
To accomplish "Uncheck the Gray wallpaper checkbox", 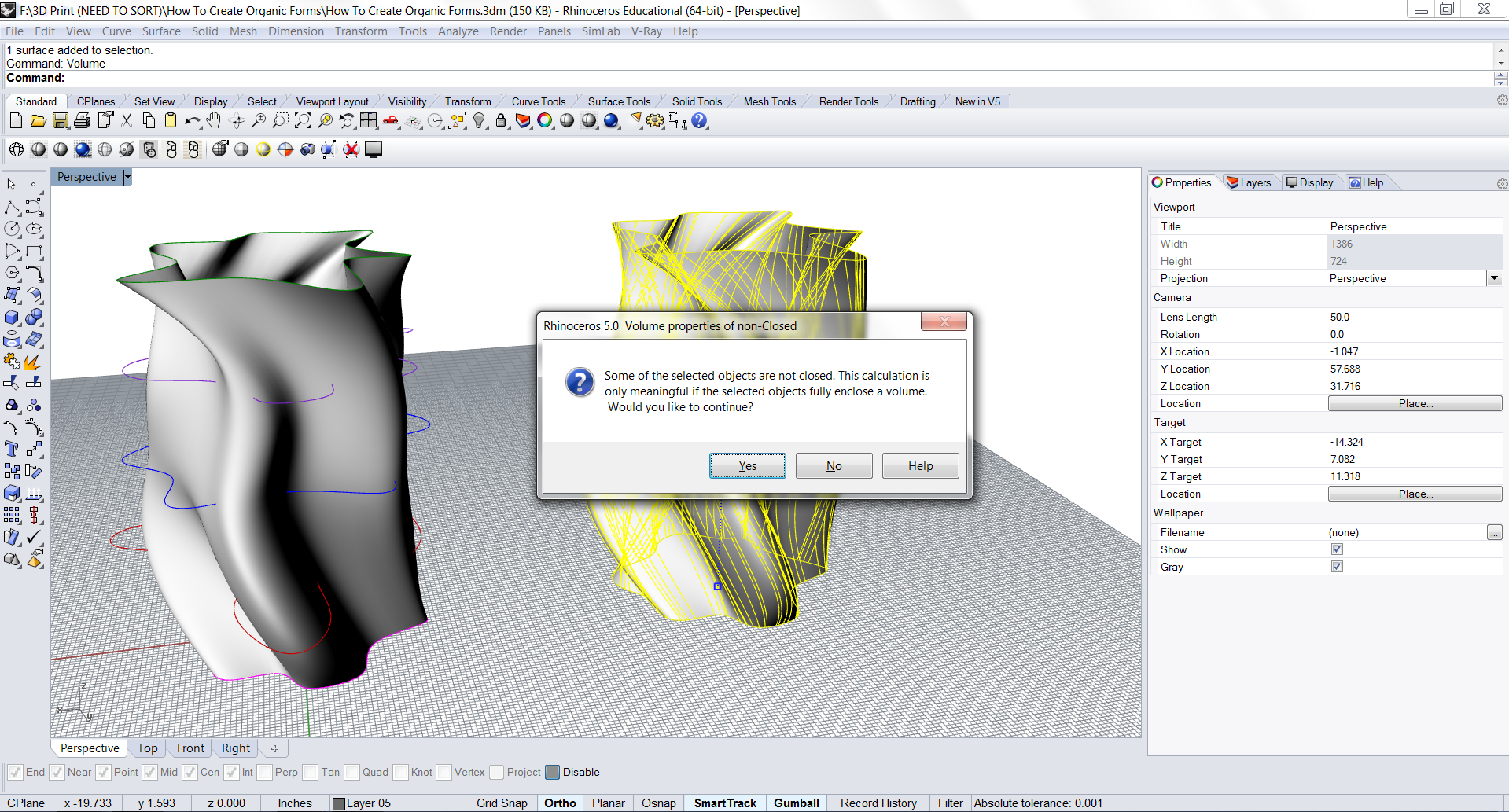I will click(x=1336, y=566).
